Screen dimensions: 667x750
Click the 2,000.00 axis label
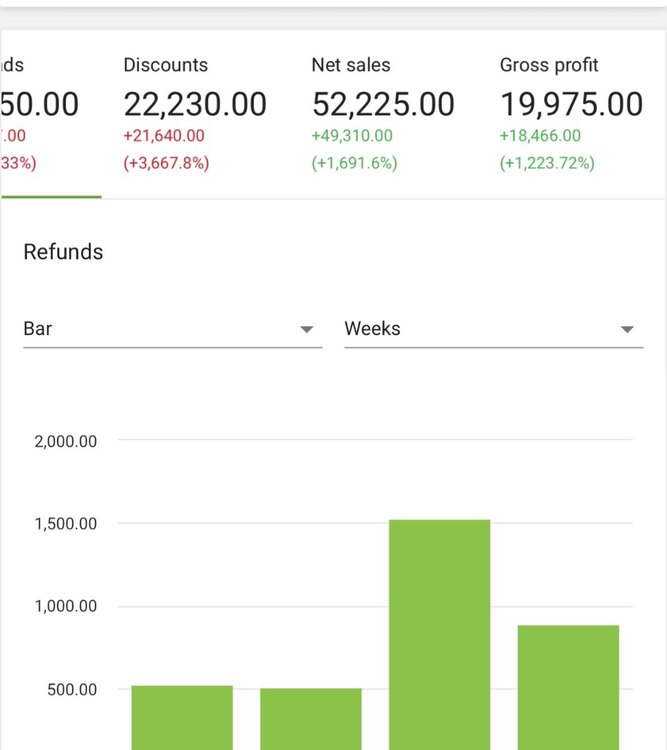point(66,441)
